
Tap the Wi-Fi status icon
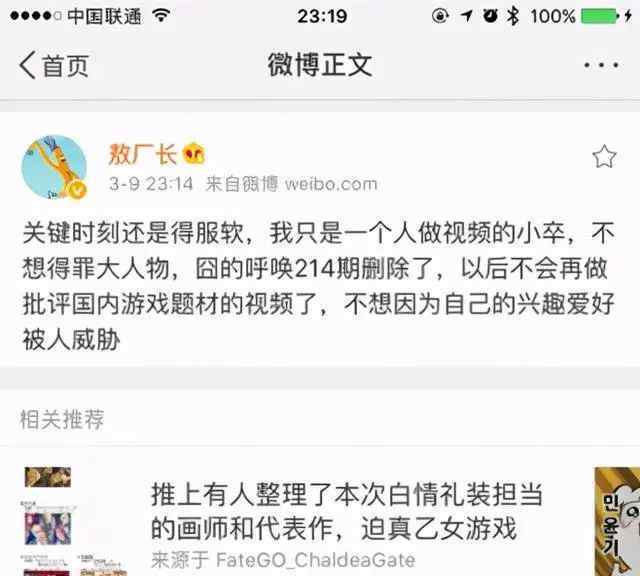161,16
